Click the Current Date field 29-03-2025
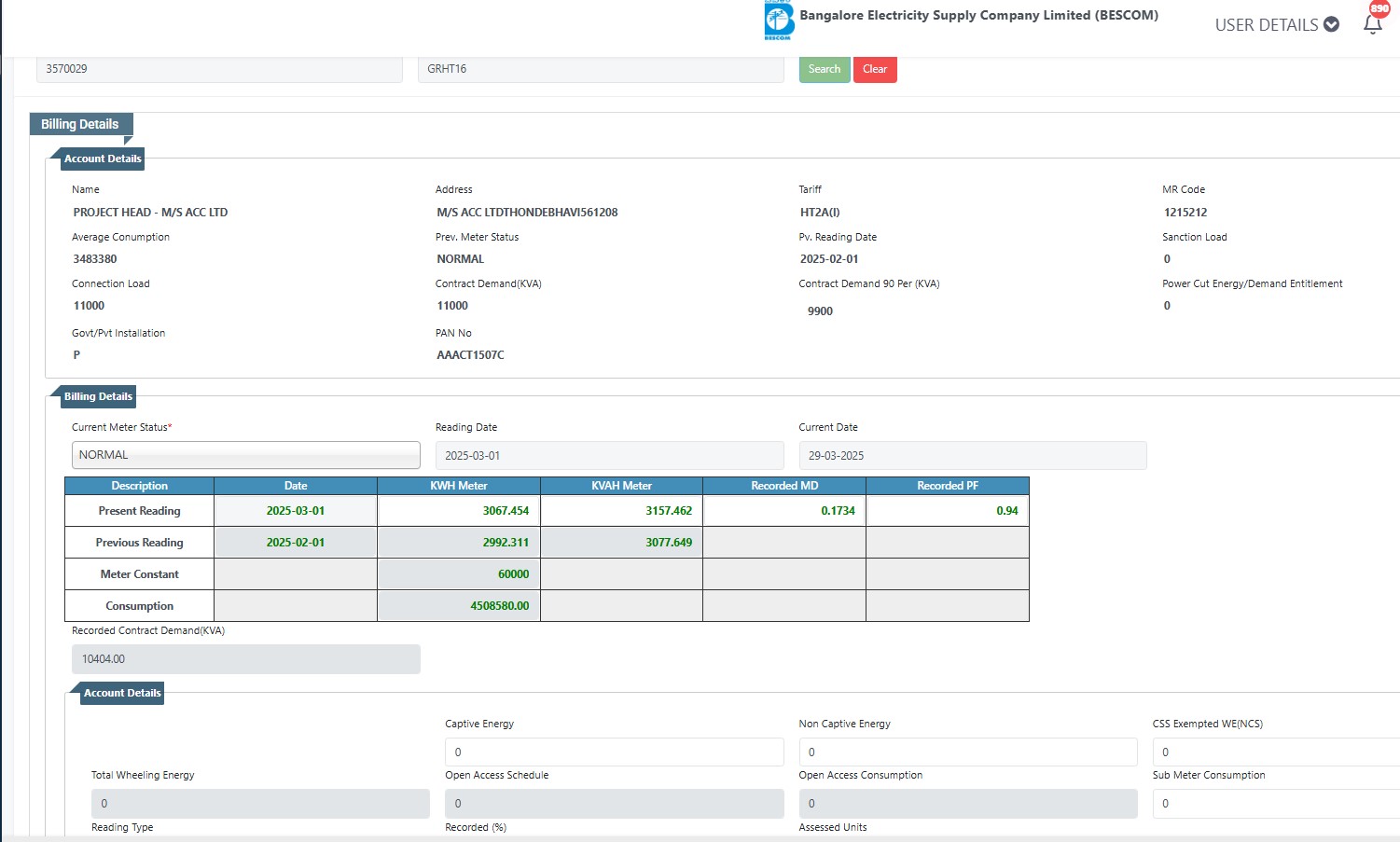Image resolution: width=1400 pixels, height=842 pixels. [973, 456]
